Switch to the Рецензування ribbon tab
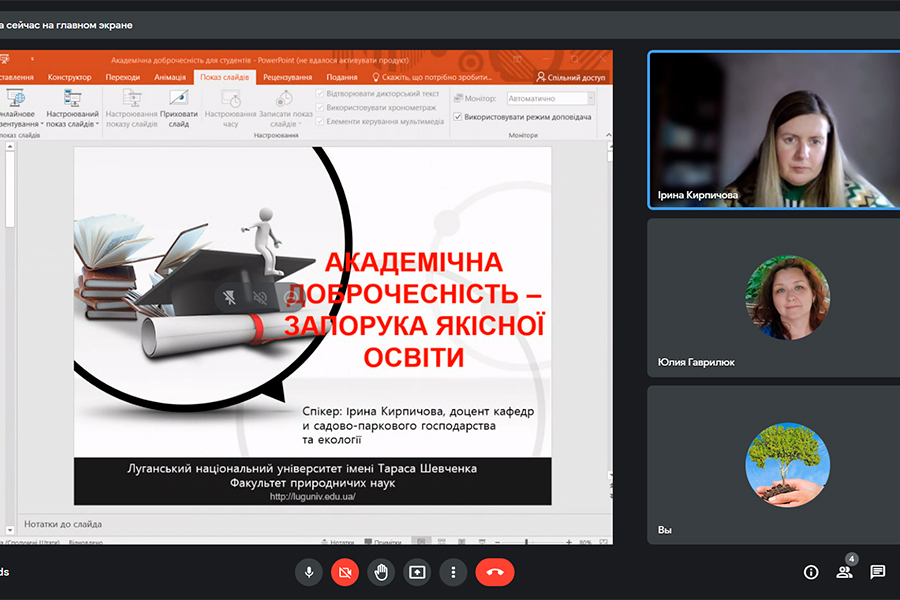 [x=288, y=77]
